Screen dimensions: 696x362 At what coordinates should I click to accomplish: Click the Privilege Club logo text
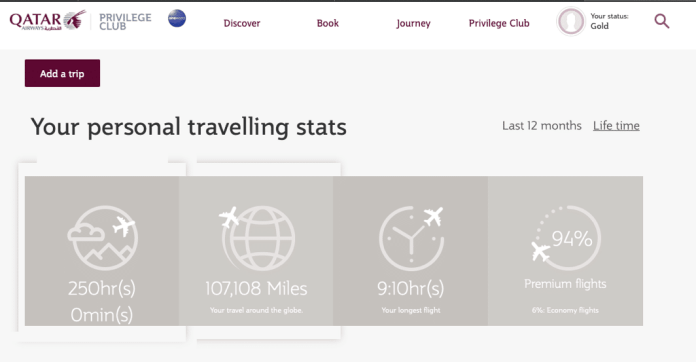tap(125, 22)
